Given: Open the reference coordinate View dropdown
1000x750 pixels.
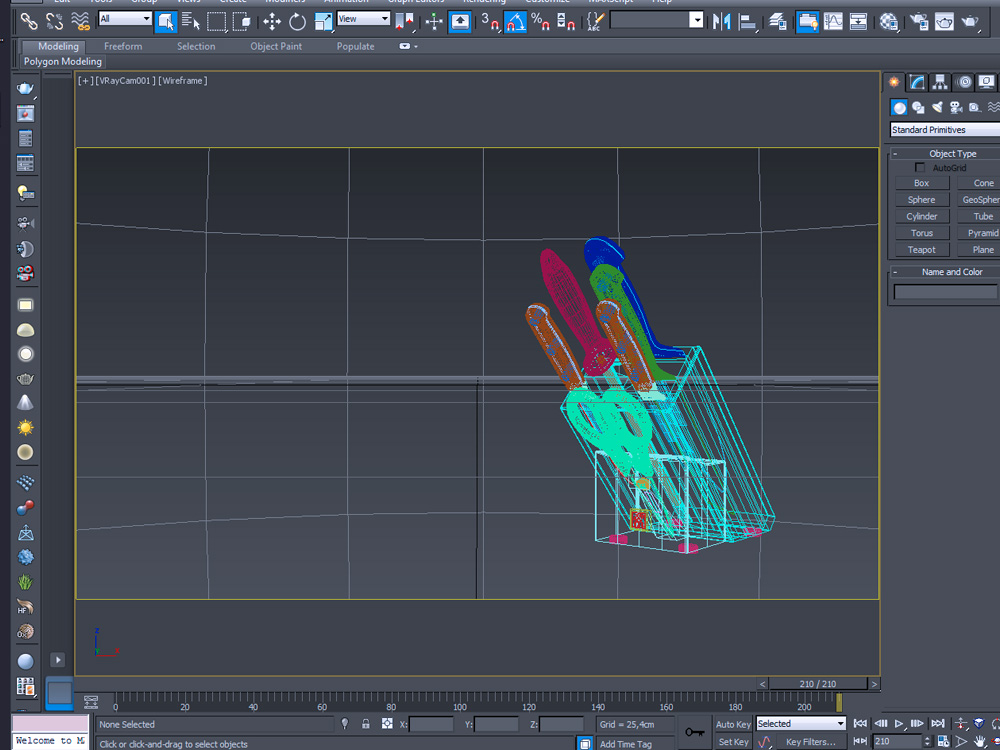Looking at the screenshot, I should coord(364,18).
